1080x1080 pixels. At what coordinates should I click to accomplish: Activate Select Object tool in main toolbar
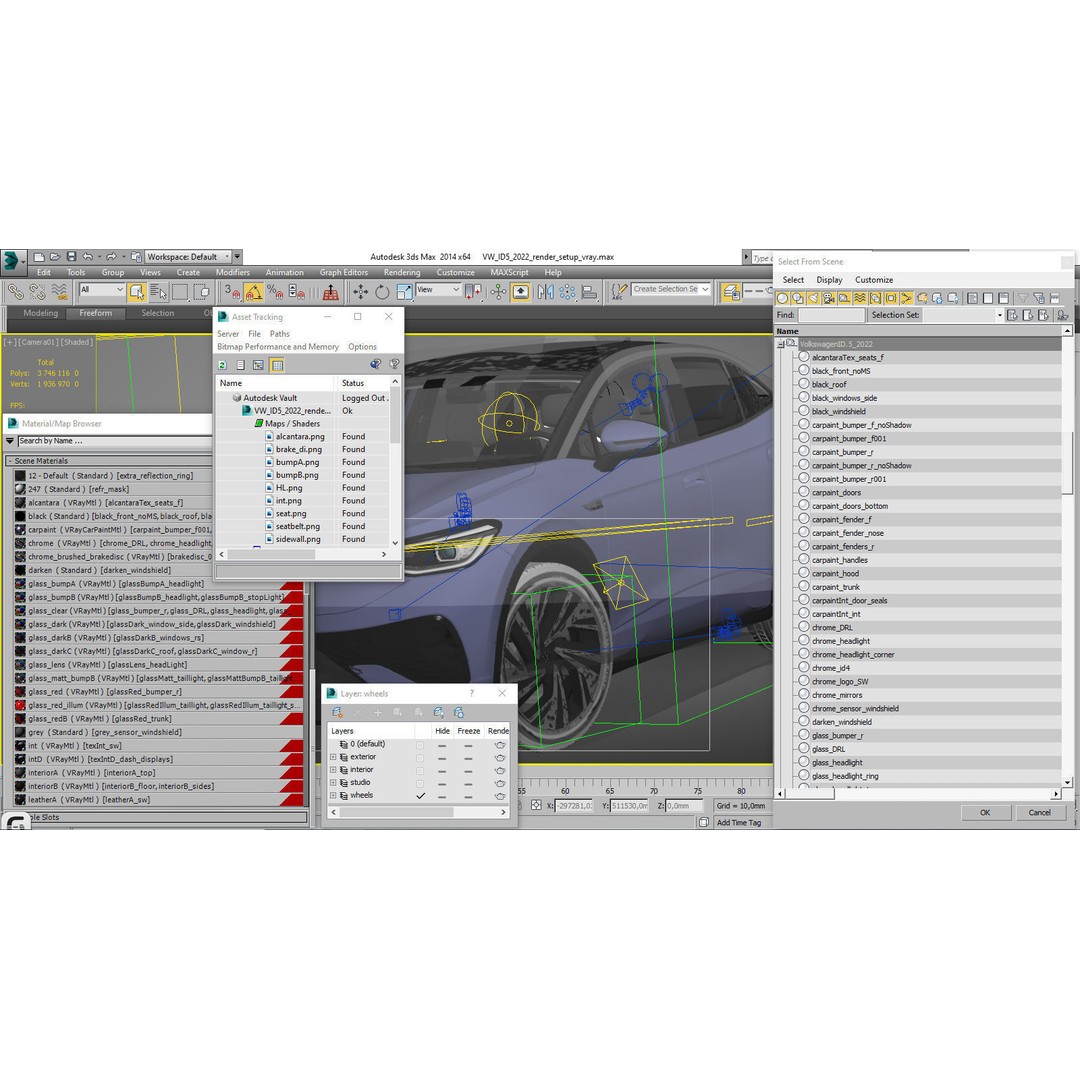click(x=136, y=292)
